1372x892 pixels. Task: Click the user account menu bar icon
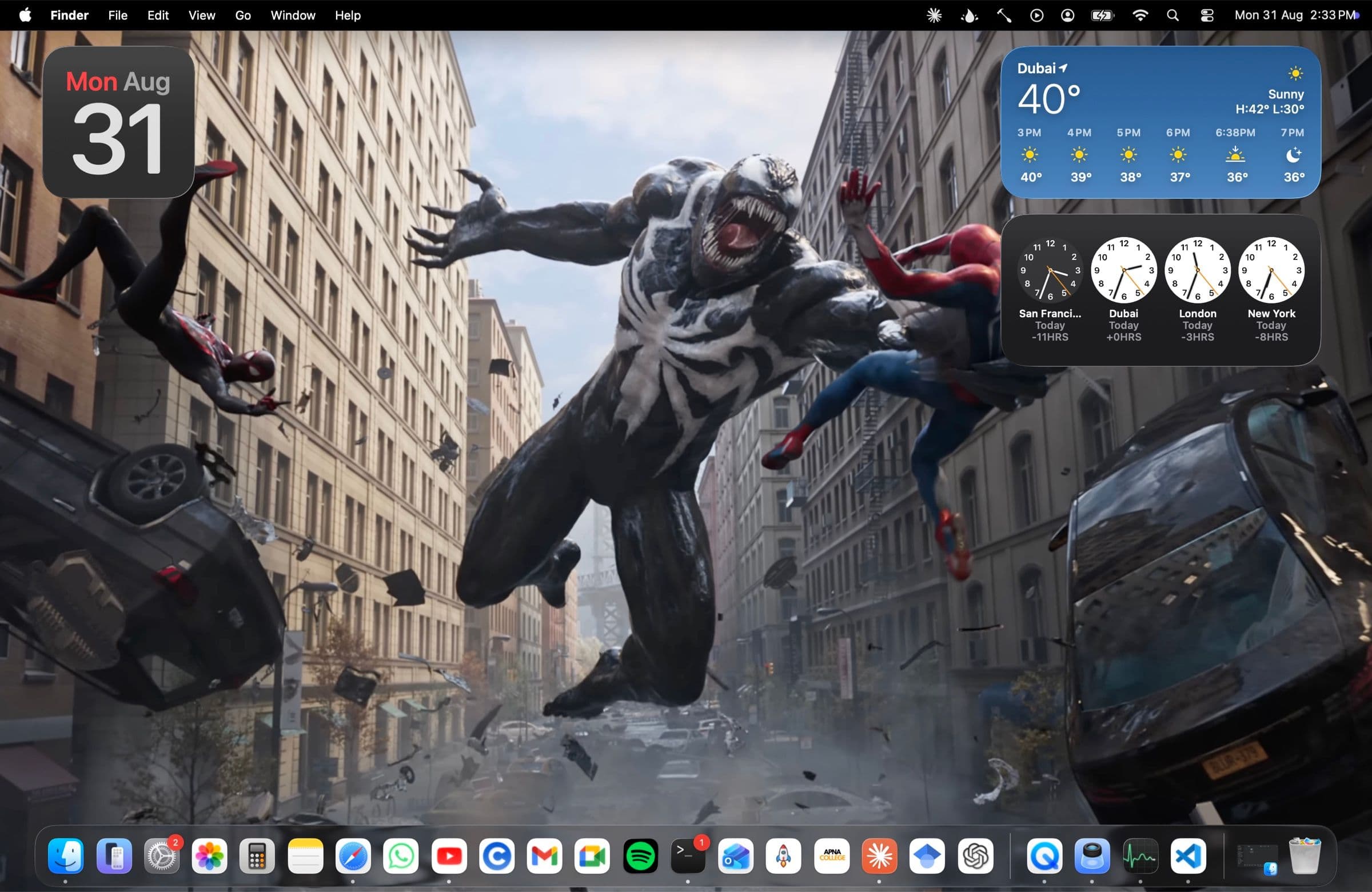[x=1068, y=15]
